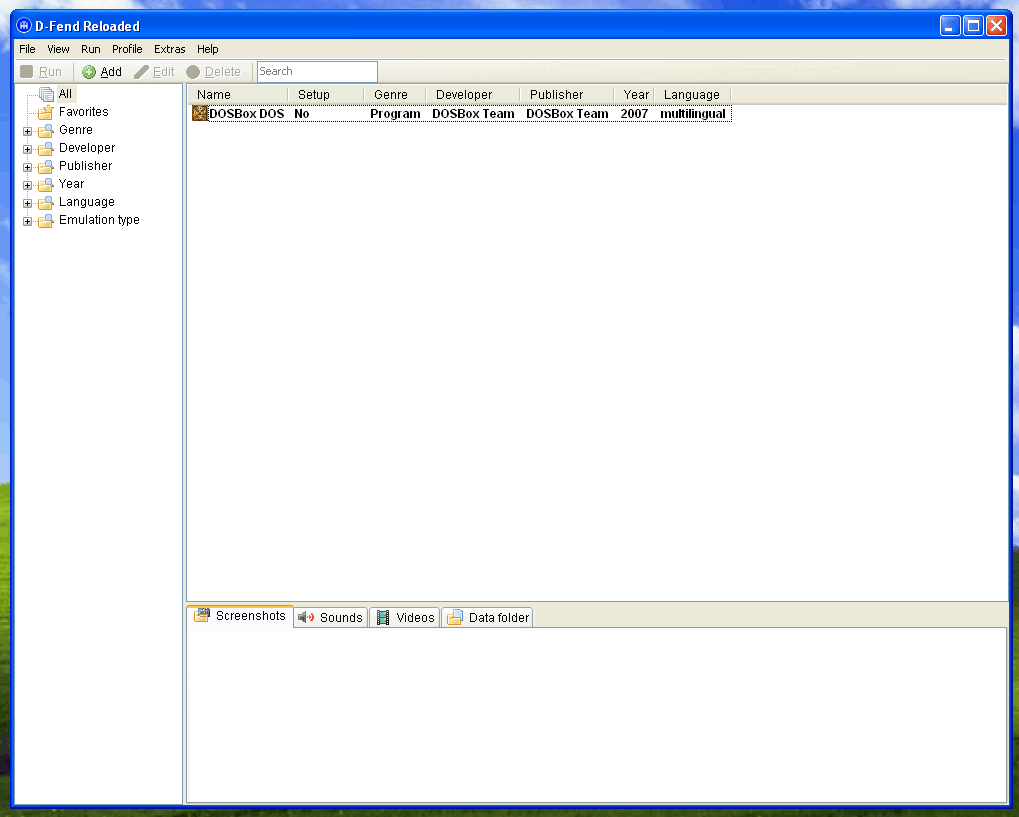Click the Year folder icon
Screen dimensions: 1019x817
[45, 185]
